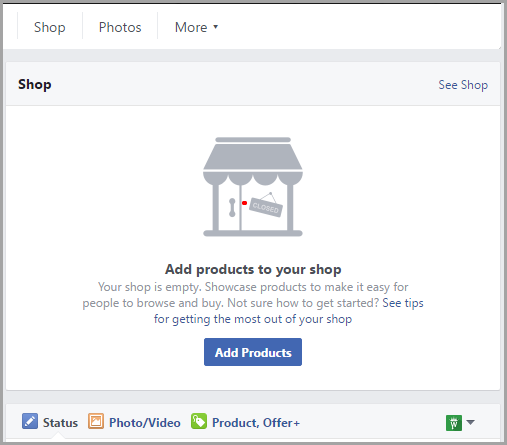Open the Shop tab
507x445 pixels.
pyautogui.click(x=50, y=27)
